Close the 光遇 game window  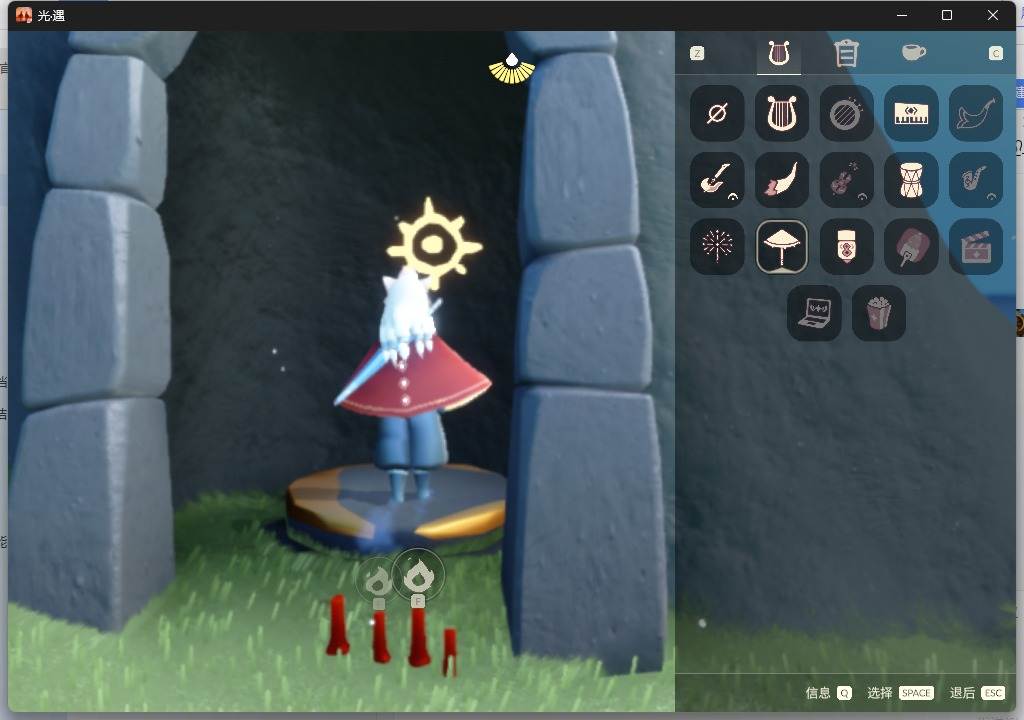point(993,15)
